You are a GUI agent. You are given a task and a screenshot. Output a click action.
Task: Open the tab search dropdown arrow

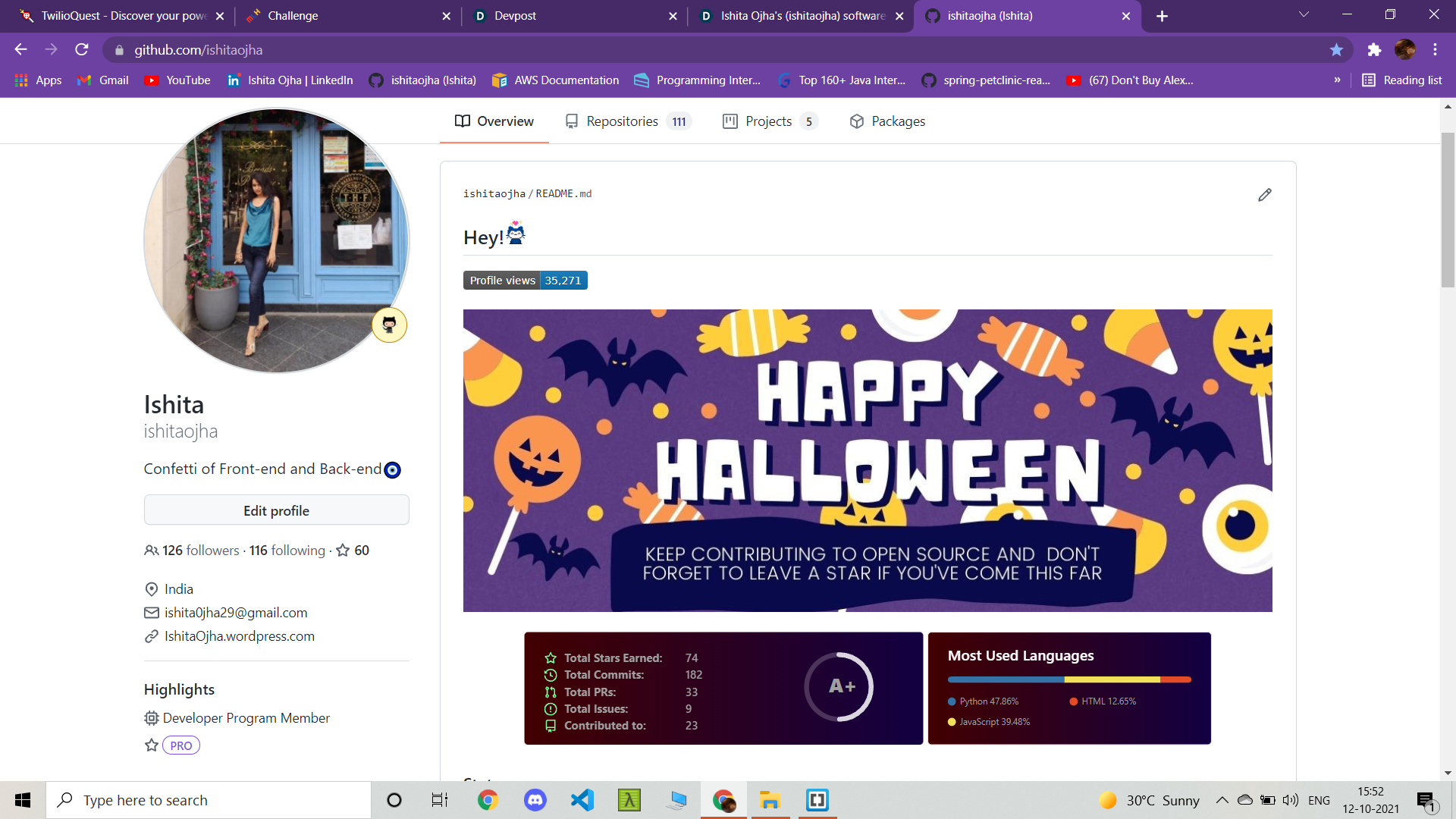(x=1304, y=15)
